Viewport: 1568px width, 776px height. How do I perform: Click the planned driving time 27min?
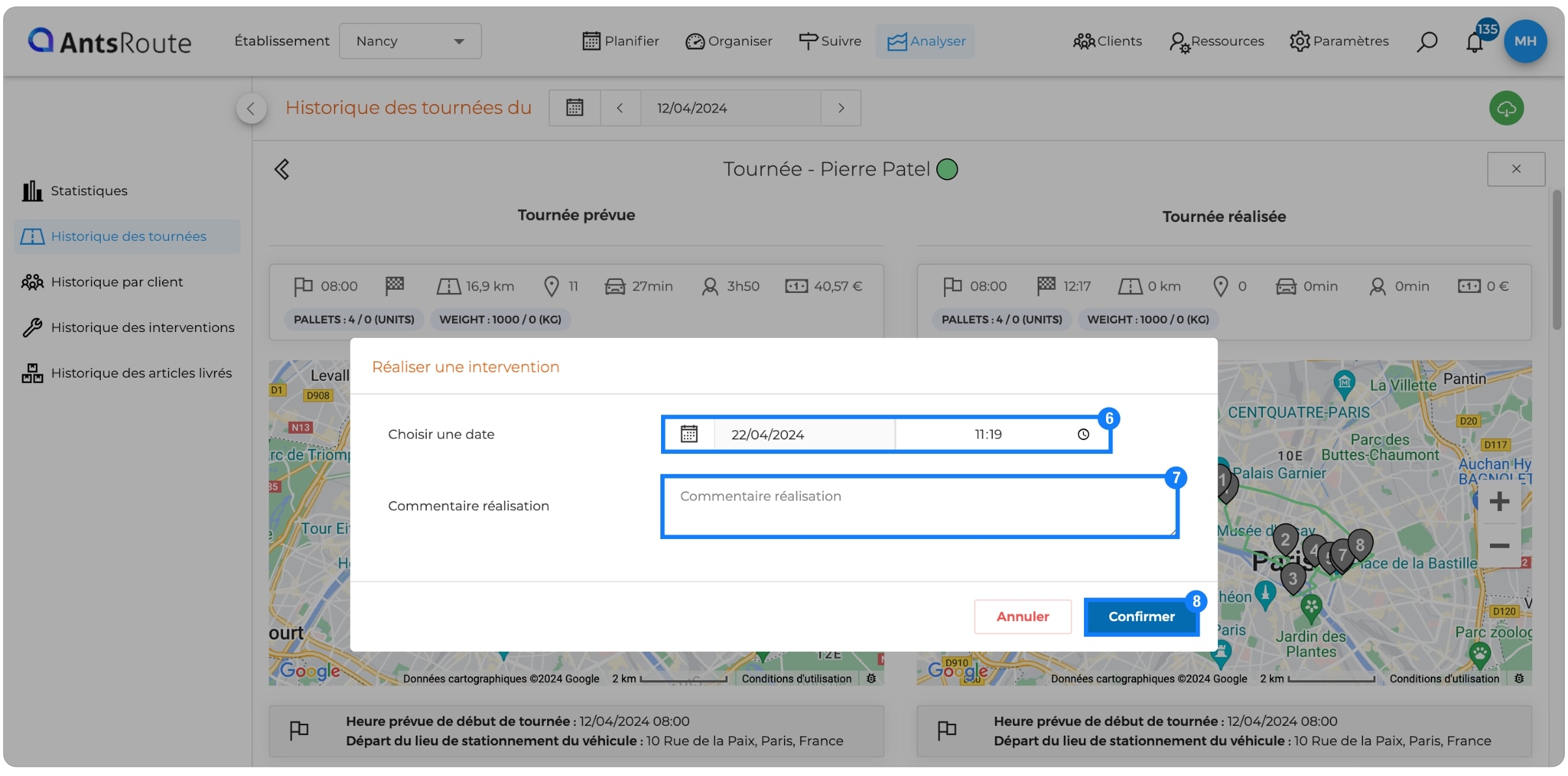point(653,286)
